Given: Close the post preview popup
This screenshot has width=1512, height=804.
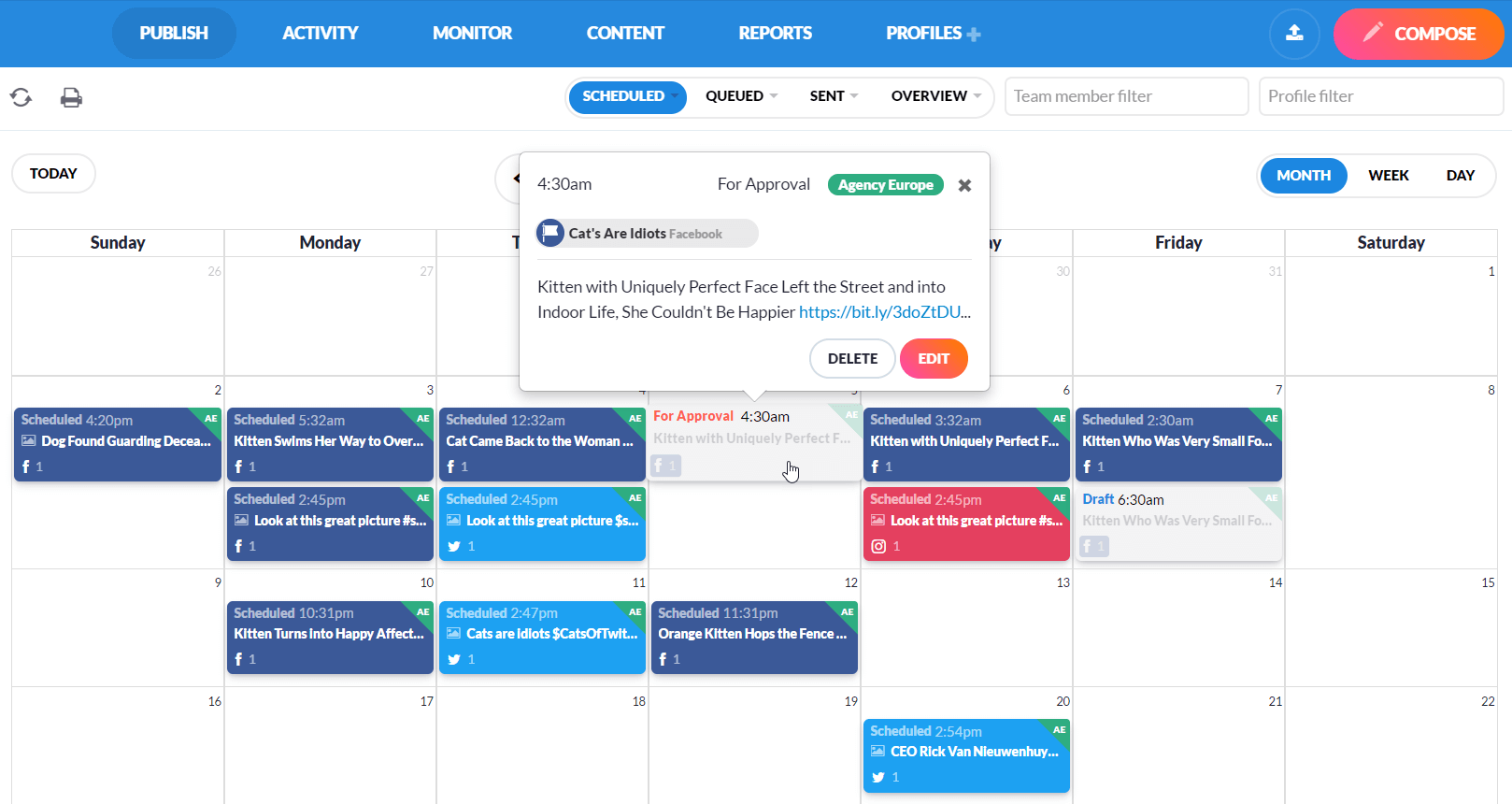Looking at the screenshot, I should 964,185.
